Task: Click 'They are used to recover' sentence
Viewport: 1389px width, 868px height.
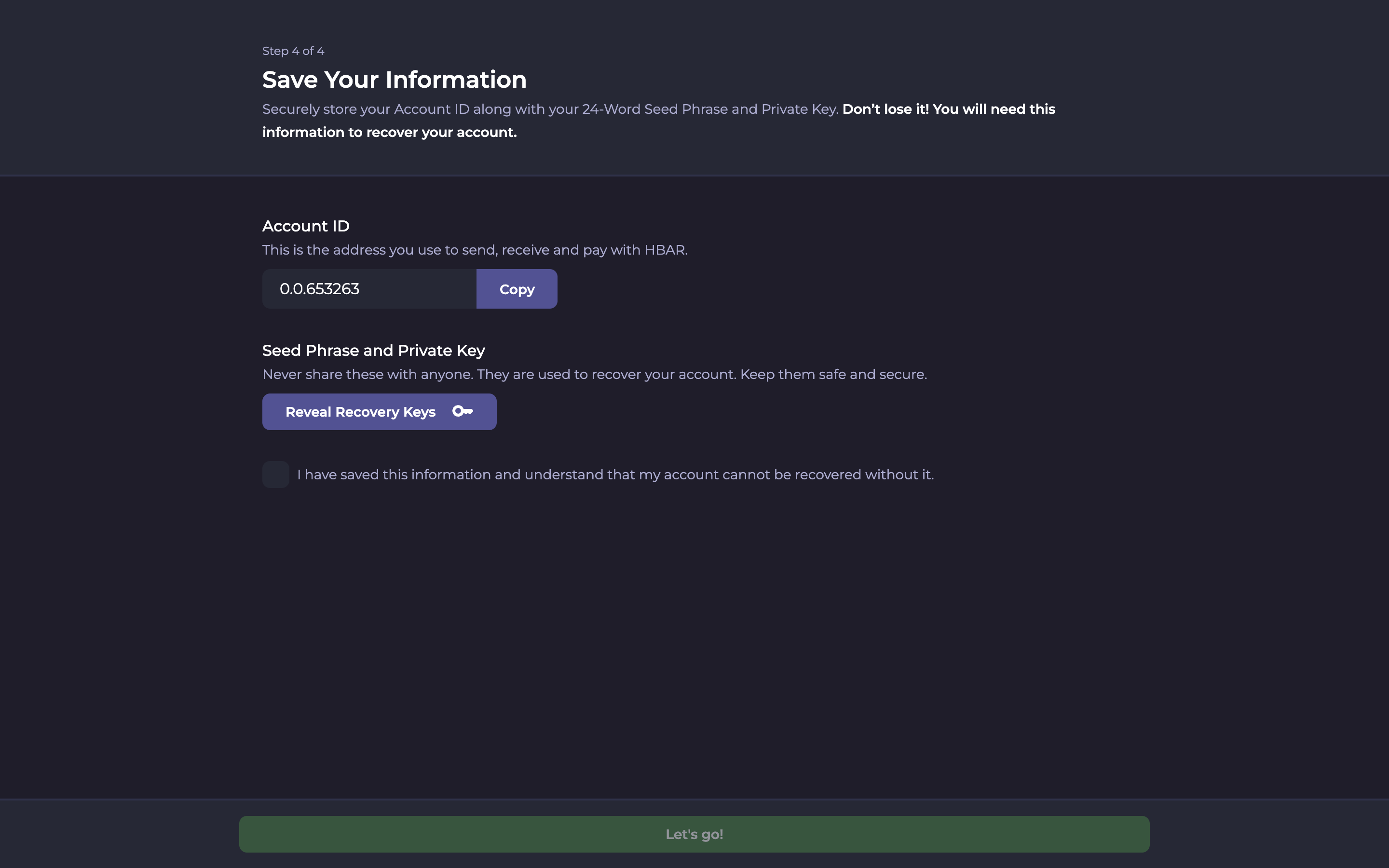Action: pos(606,374)
